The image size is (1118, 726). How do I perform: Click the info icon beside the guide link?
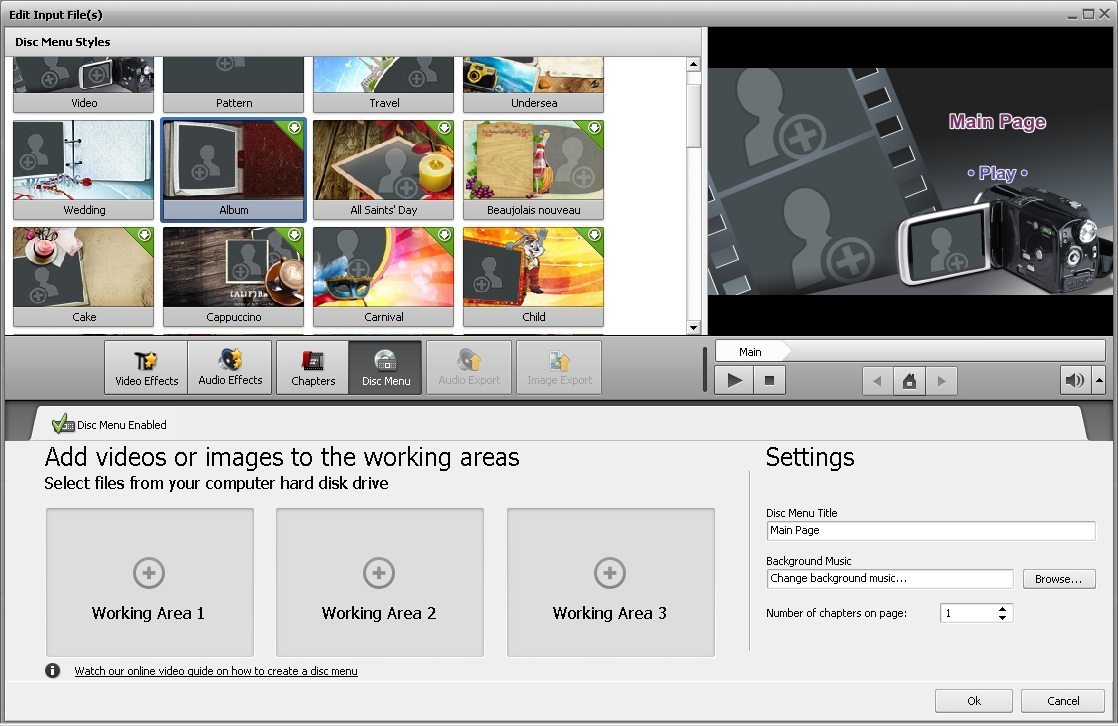click(52, 671)
